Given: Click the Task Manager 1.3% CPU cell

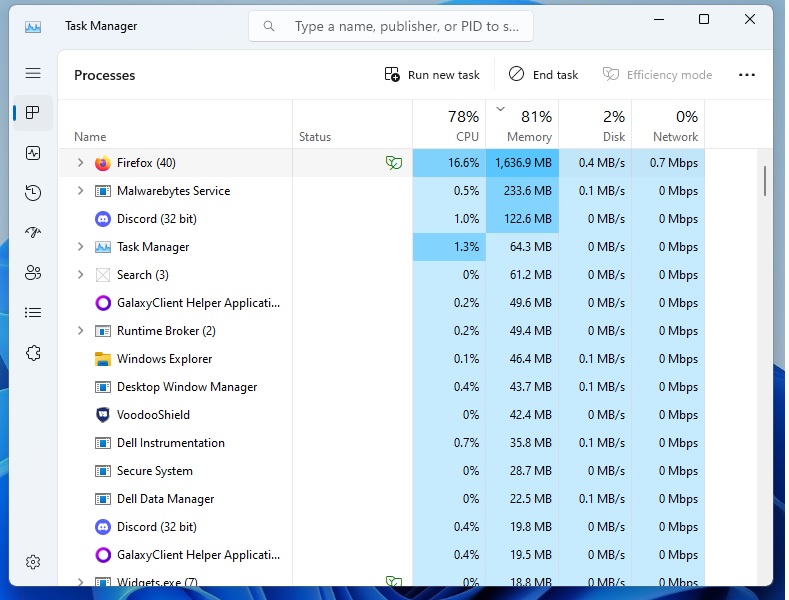Looking at the screenshot, I should coord(449,247).
